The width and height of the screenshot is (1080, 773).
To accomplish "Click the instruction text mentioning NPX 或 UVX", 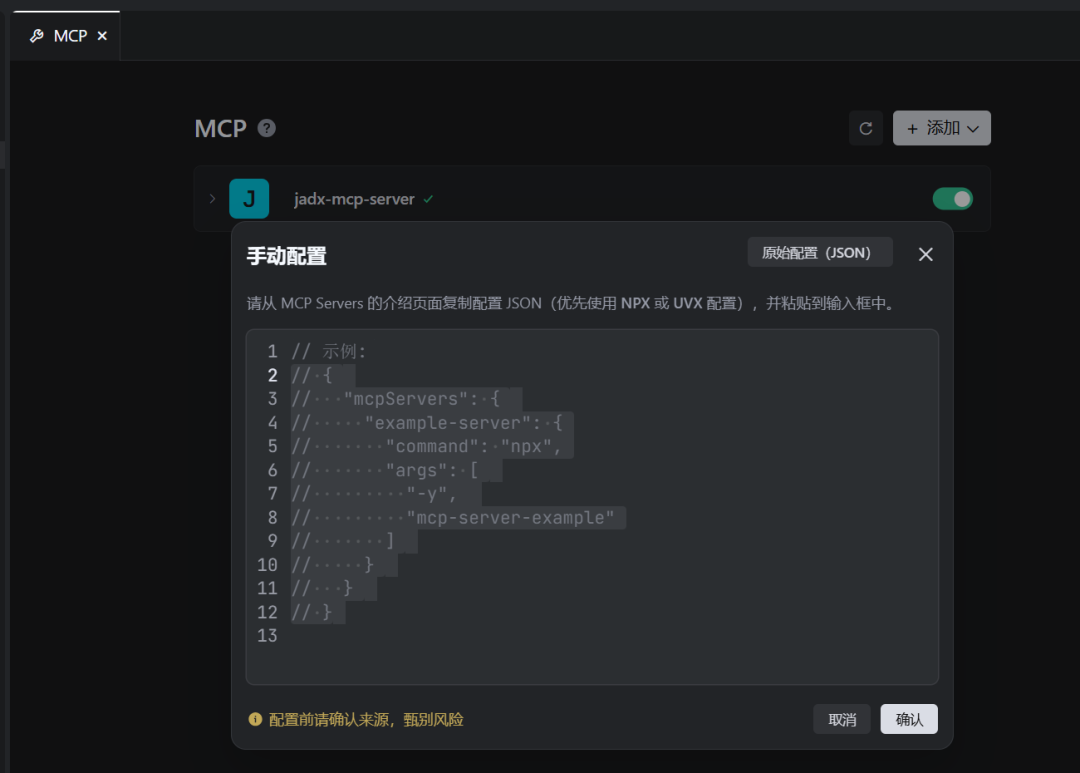I will (570, 303).
